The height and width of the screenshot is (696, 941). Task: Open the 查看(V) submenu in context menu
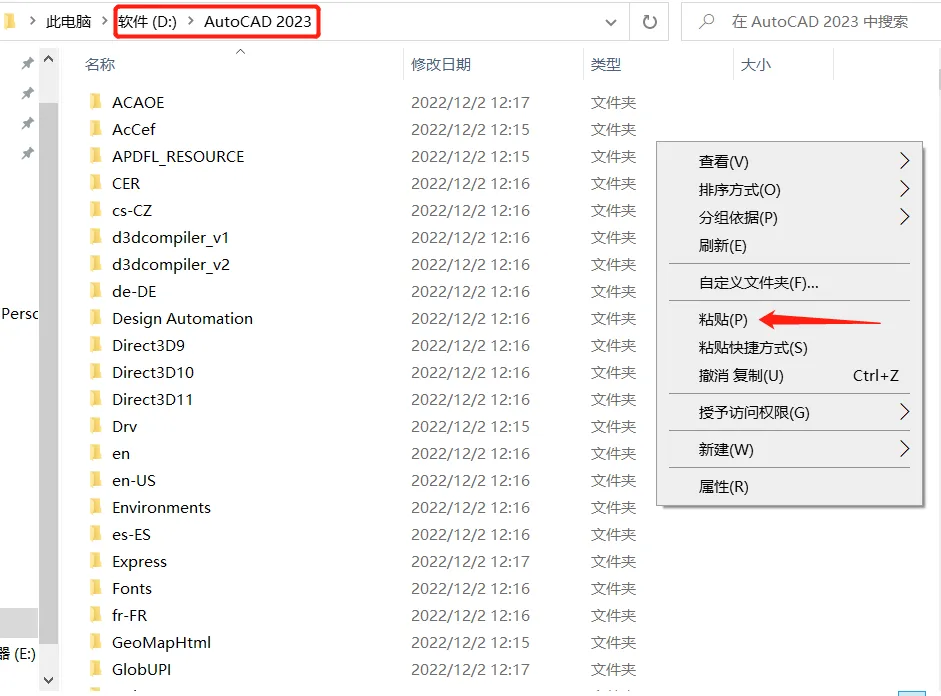[790, 161]
